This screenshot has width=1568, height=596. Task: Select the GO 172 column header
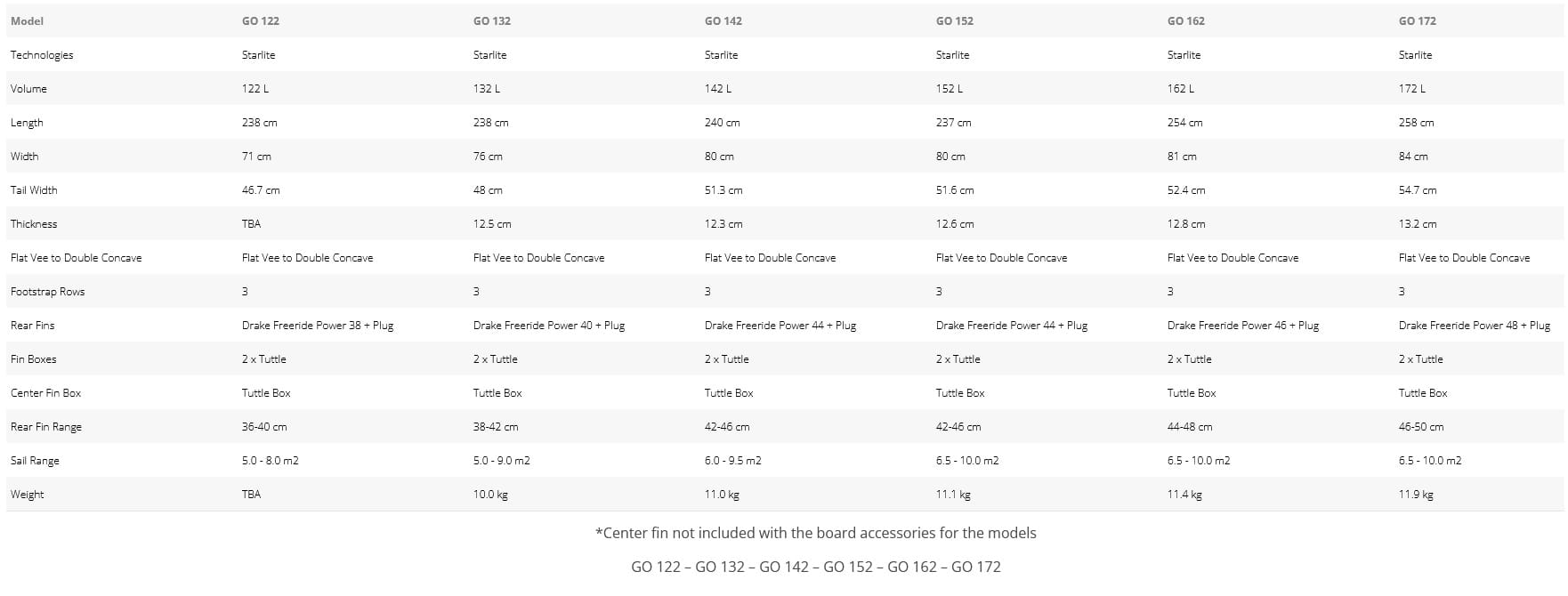click(1417, 20)
